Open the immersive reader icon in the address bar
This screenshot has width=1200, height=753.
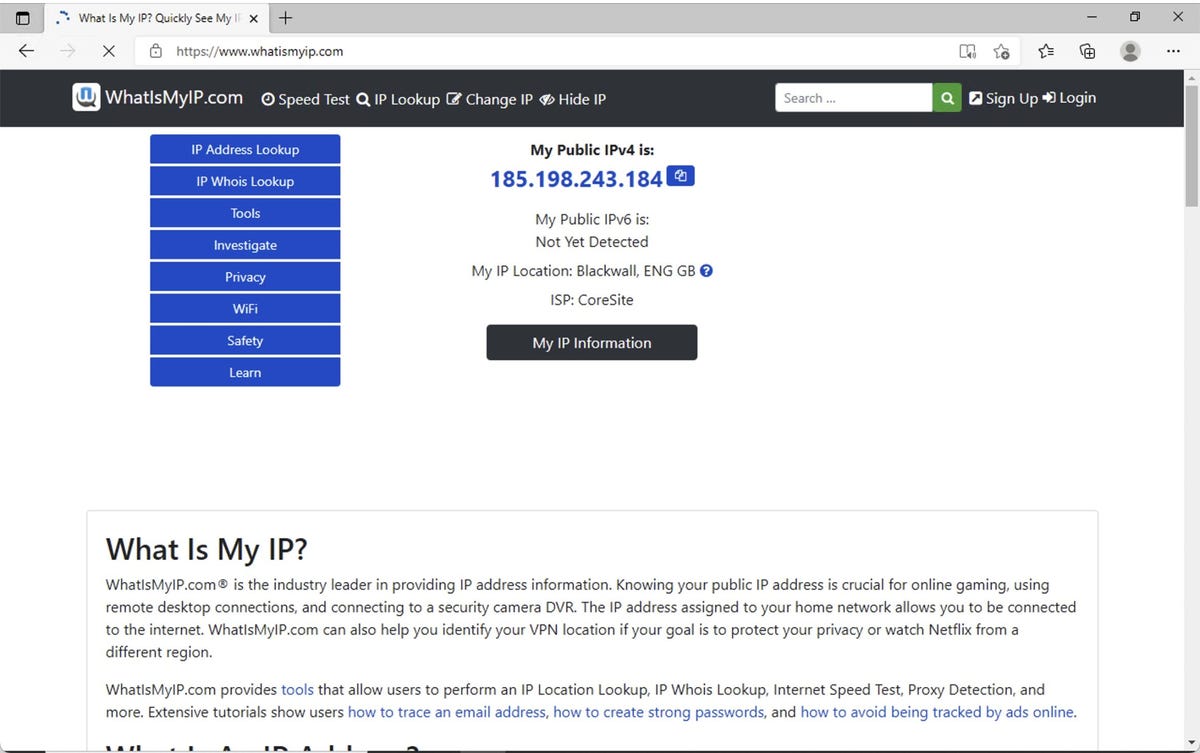click(967, 51)
